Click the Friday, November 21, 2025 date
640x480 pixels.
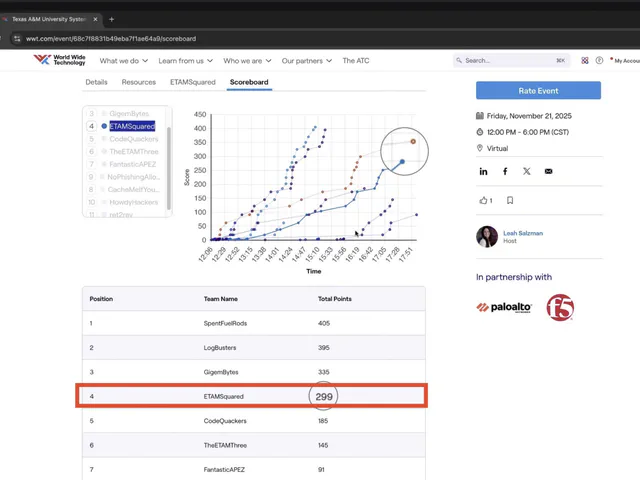point(529,116)
